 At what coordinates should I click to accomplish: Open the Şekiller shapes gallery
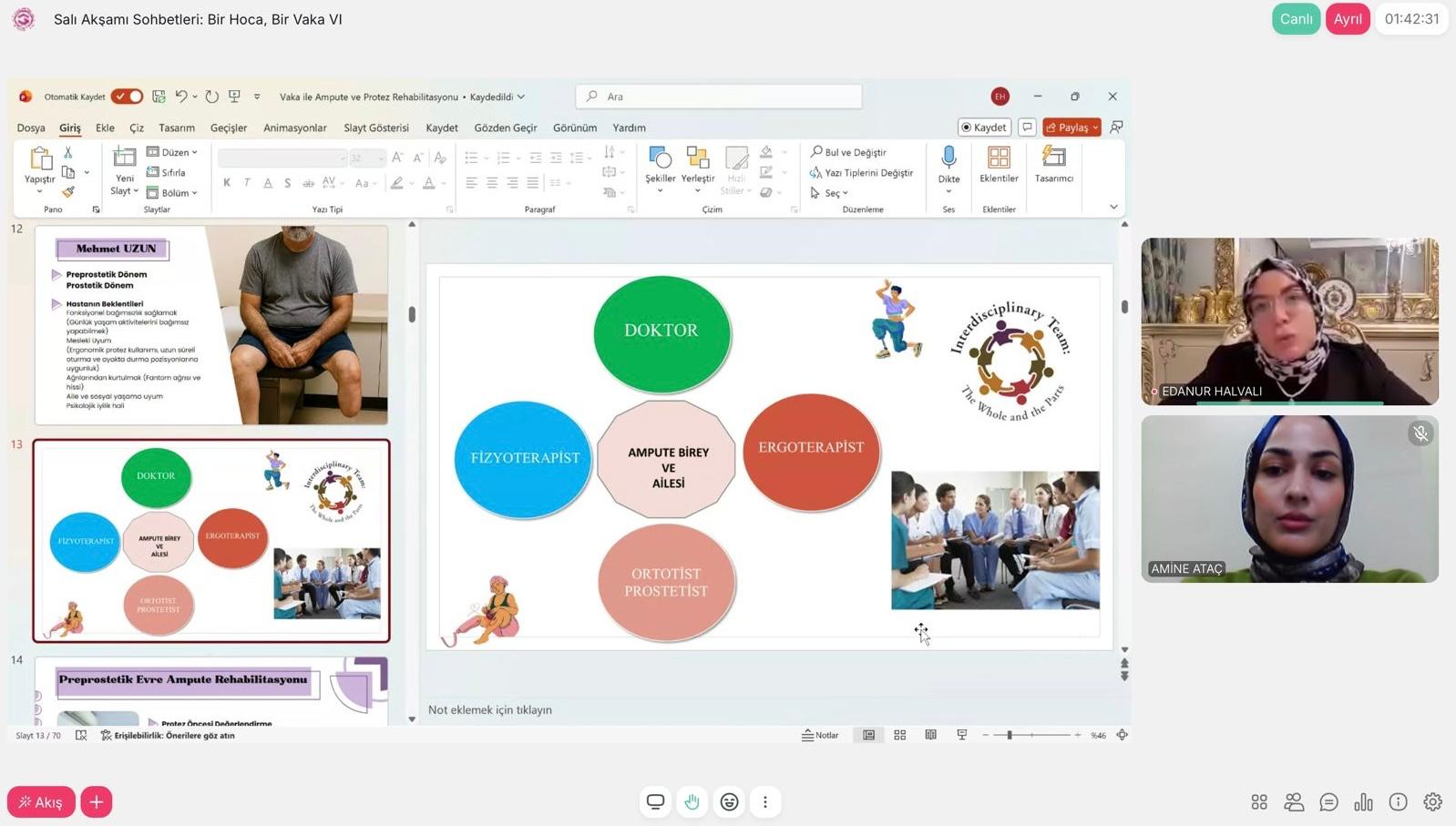pos(660,164)
